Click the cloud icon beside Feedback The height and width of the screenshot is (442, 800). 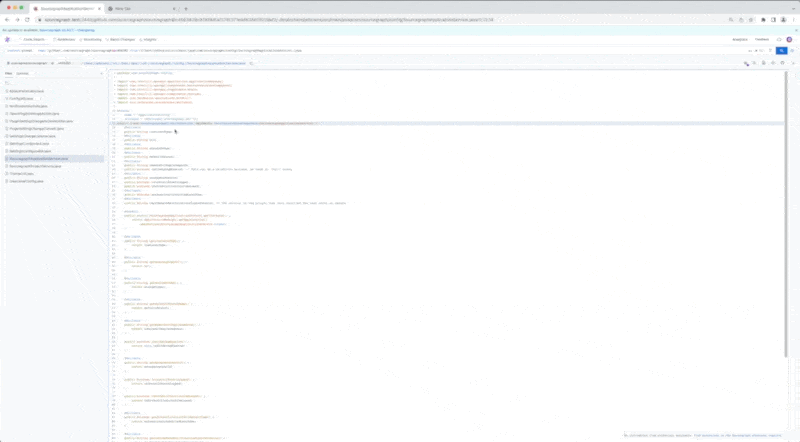click(779, 39)
